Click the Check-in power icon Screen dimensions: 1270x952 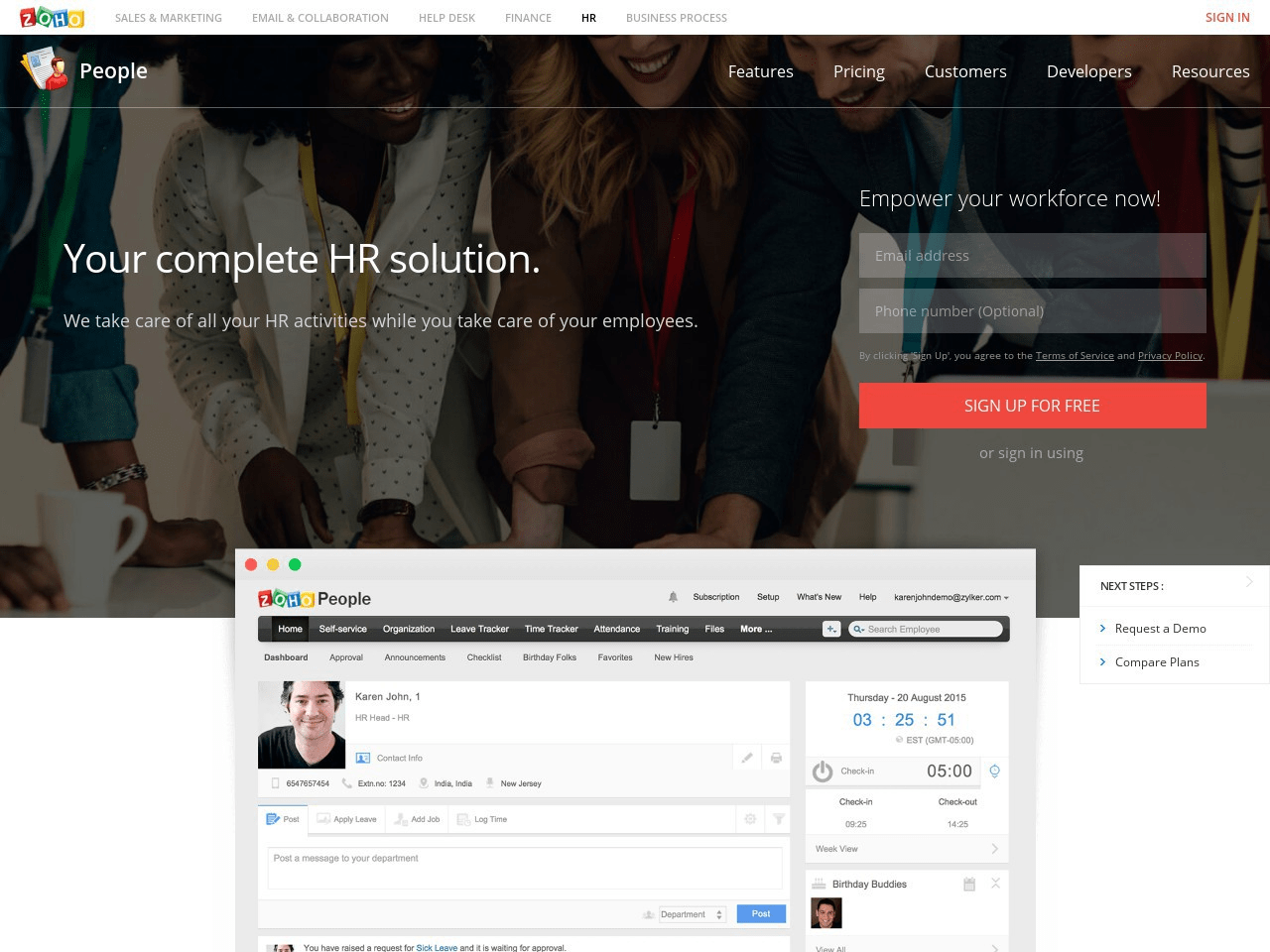pos(823,772)
